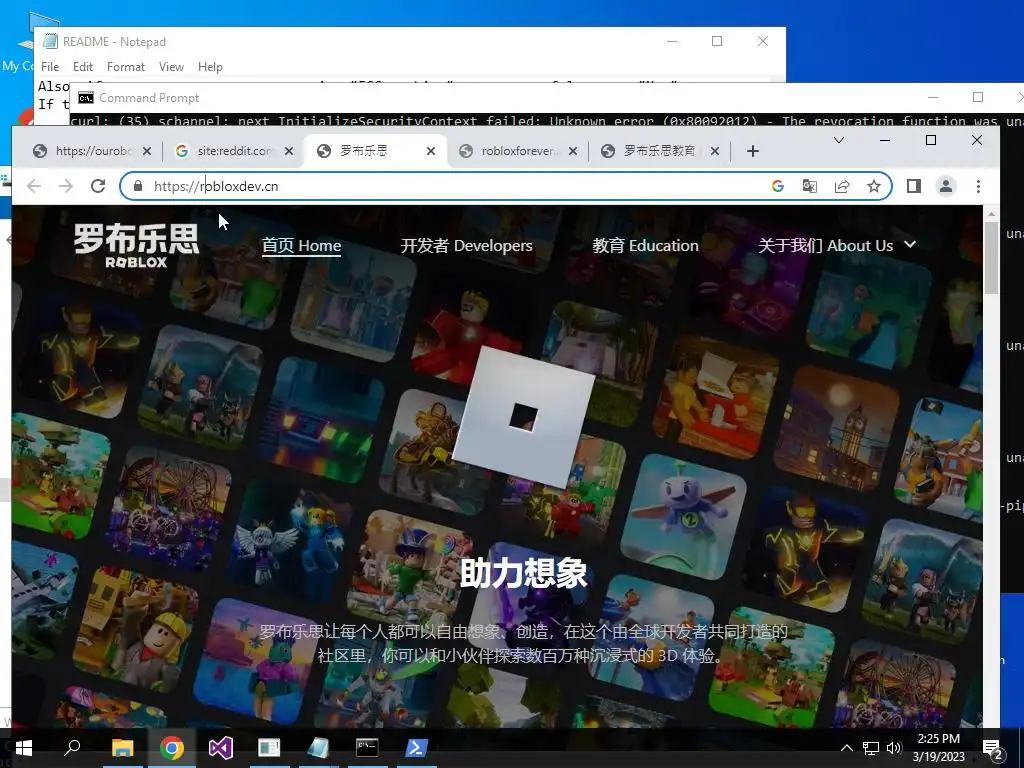Open Notepad's File menu
Screen dimensions: 1024x768
click(50, 67)
